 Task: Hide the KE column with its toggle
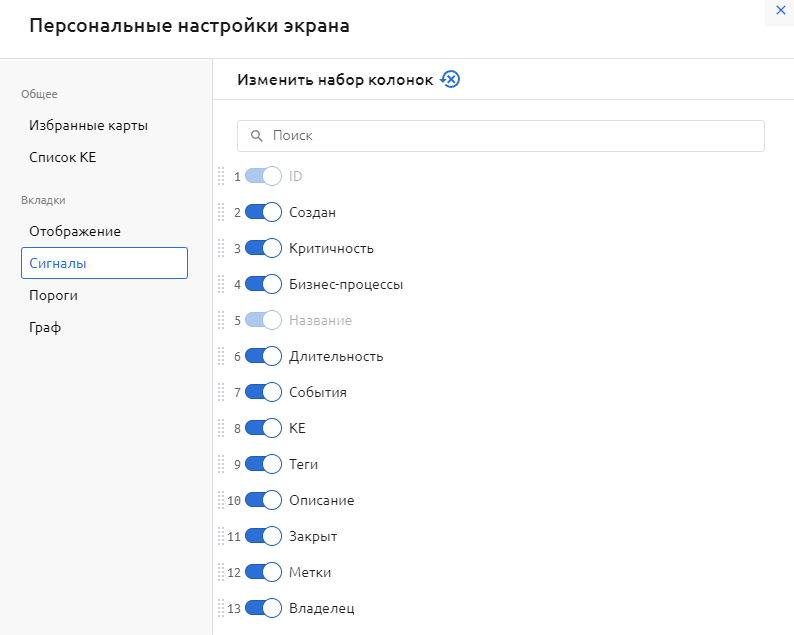pyautogui.click(x=263, y=428)
